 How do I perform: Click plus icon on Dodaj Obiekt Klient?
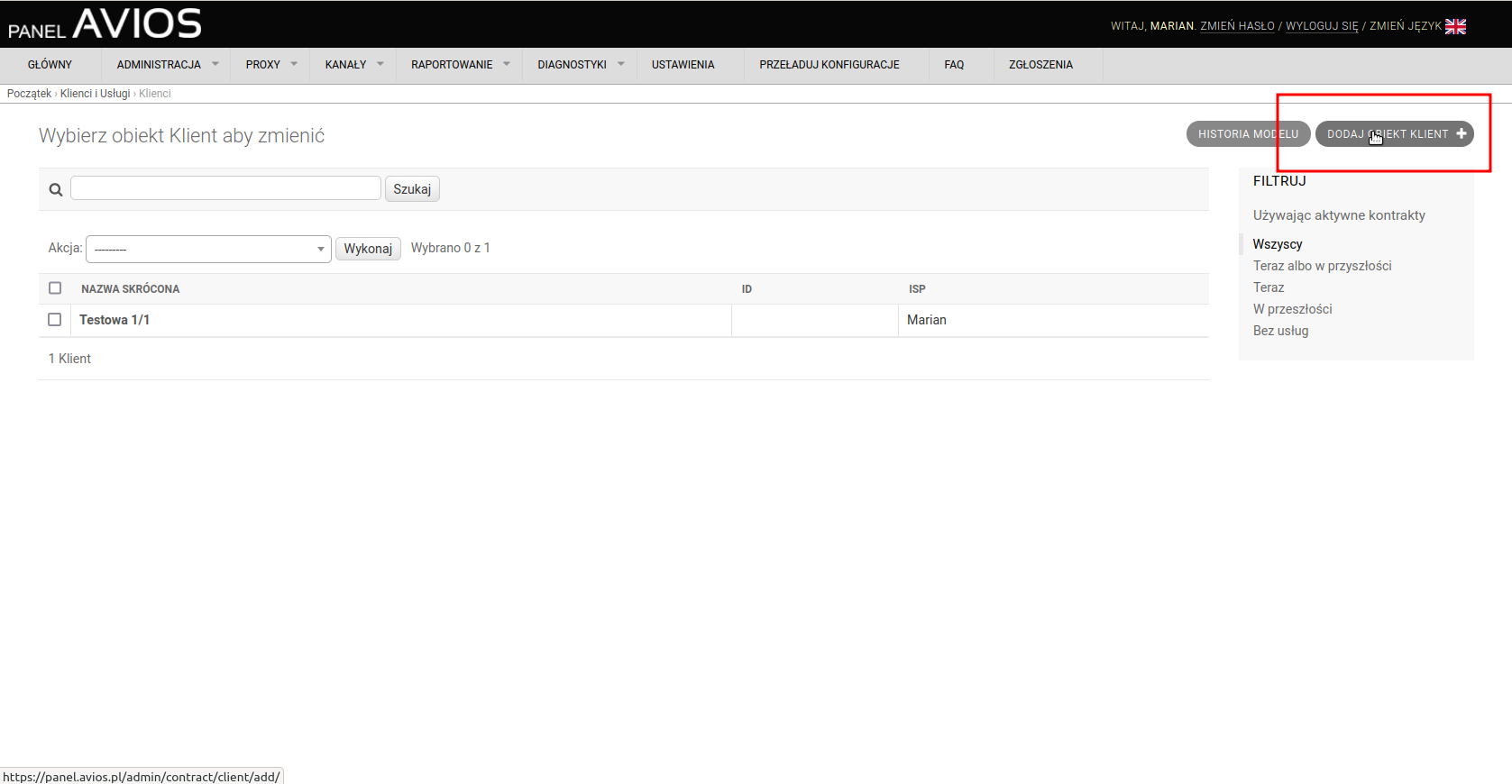[x=1462, y=134]
